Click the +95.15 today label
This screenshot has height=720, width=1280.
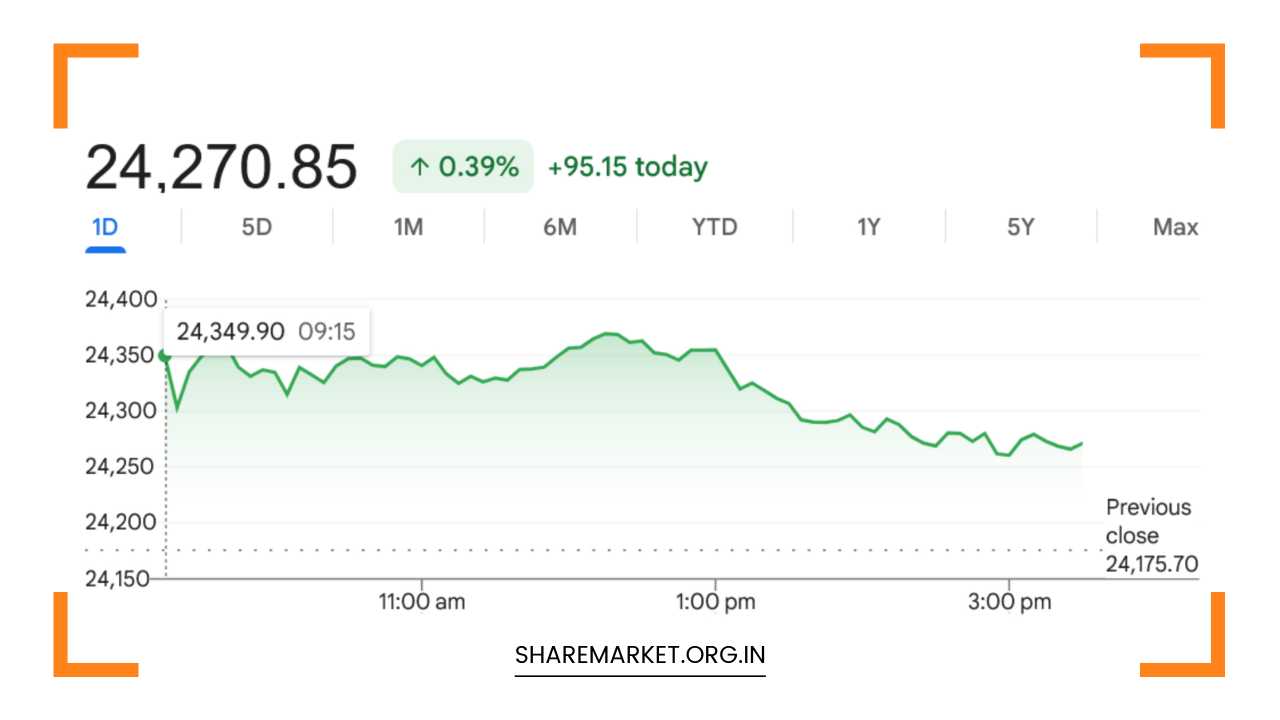point(628,167)
